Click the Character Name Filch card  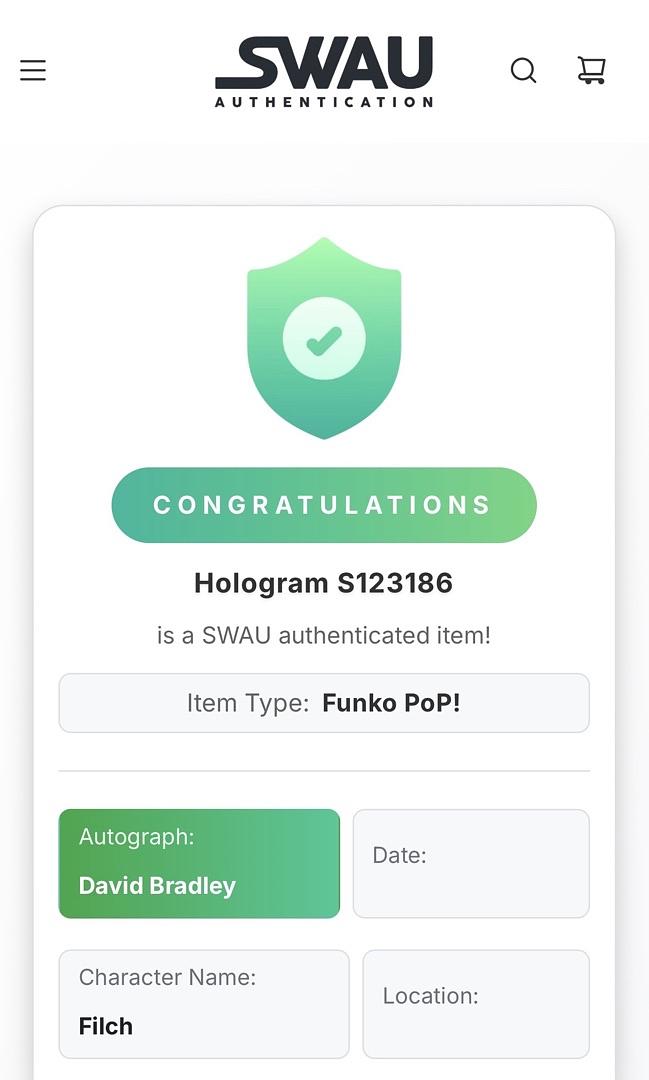204,1004
